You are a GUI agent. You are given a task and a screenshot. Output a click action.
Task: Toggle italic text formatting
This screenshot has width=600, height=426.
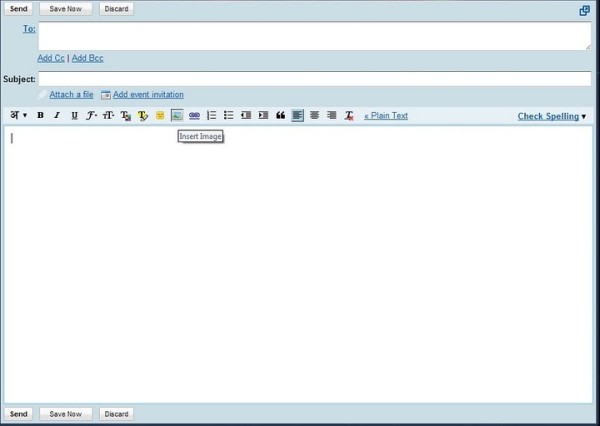click(x=57, y=116)
